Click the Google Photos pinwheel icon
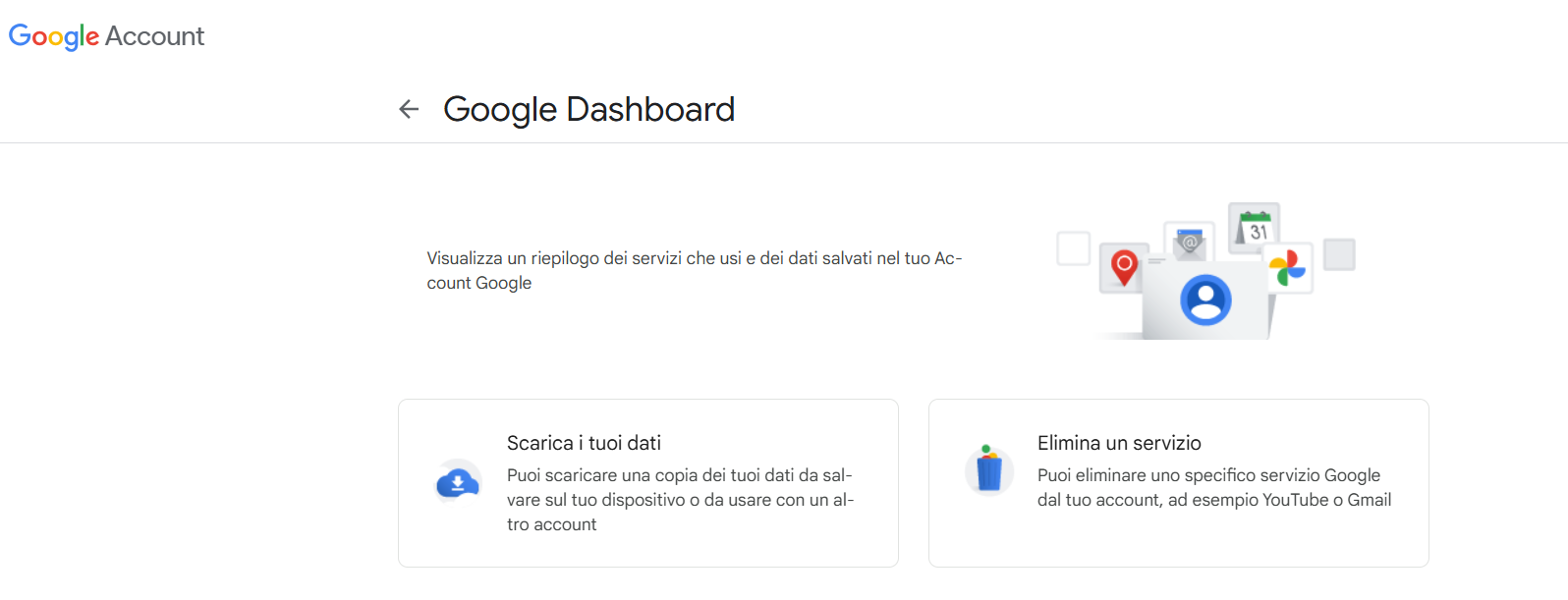The image size is (1568, 600). tap(1287, 267)
